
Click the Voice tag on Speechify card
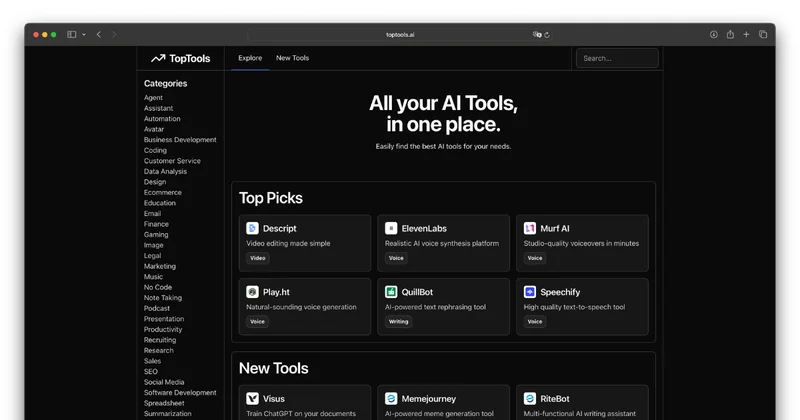[x=535, y=322]
